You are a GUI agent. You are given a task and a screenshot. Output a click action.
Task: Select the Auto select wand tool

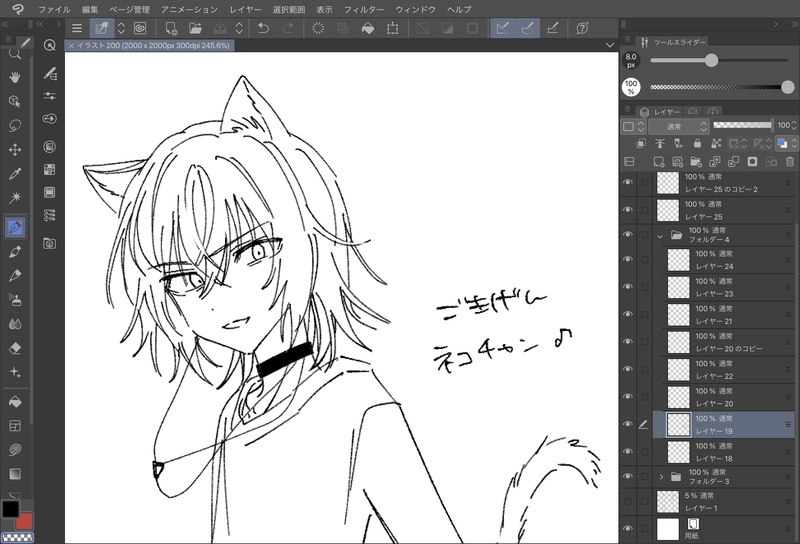[15, 197]
